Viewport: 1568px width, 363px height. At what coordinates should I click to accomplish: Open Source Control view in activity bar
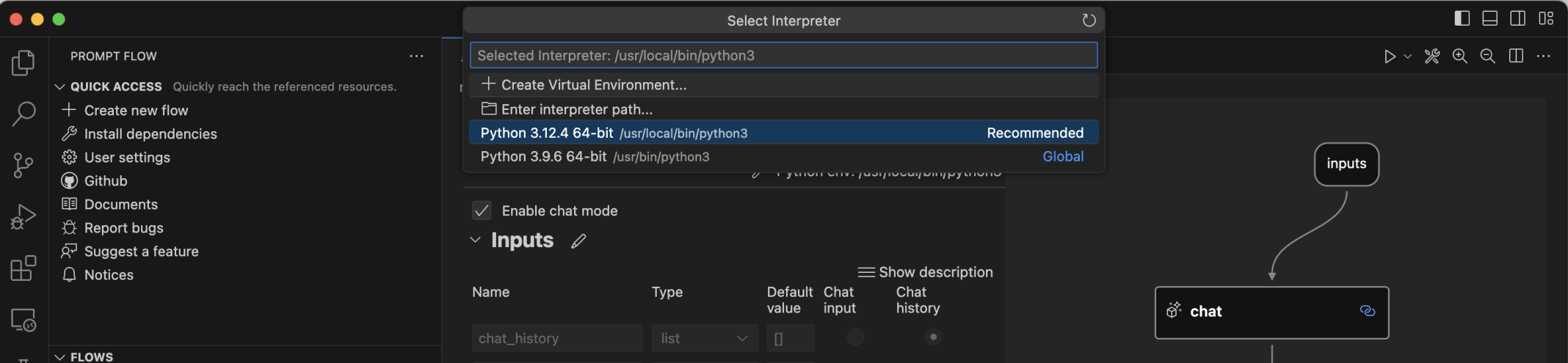[23, 165]
